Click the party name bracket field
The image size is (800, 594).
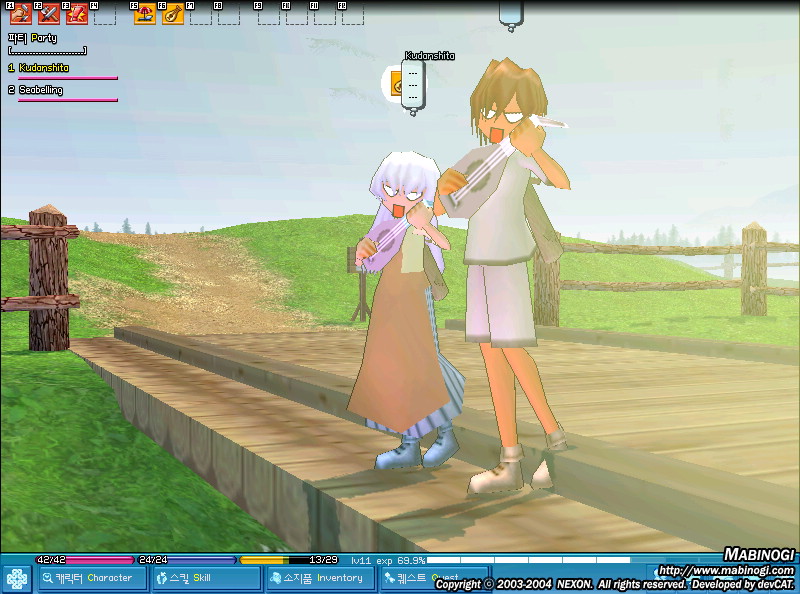pyautogui.click(x=47, y=51)
